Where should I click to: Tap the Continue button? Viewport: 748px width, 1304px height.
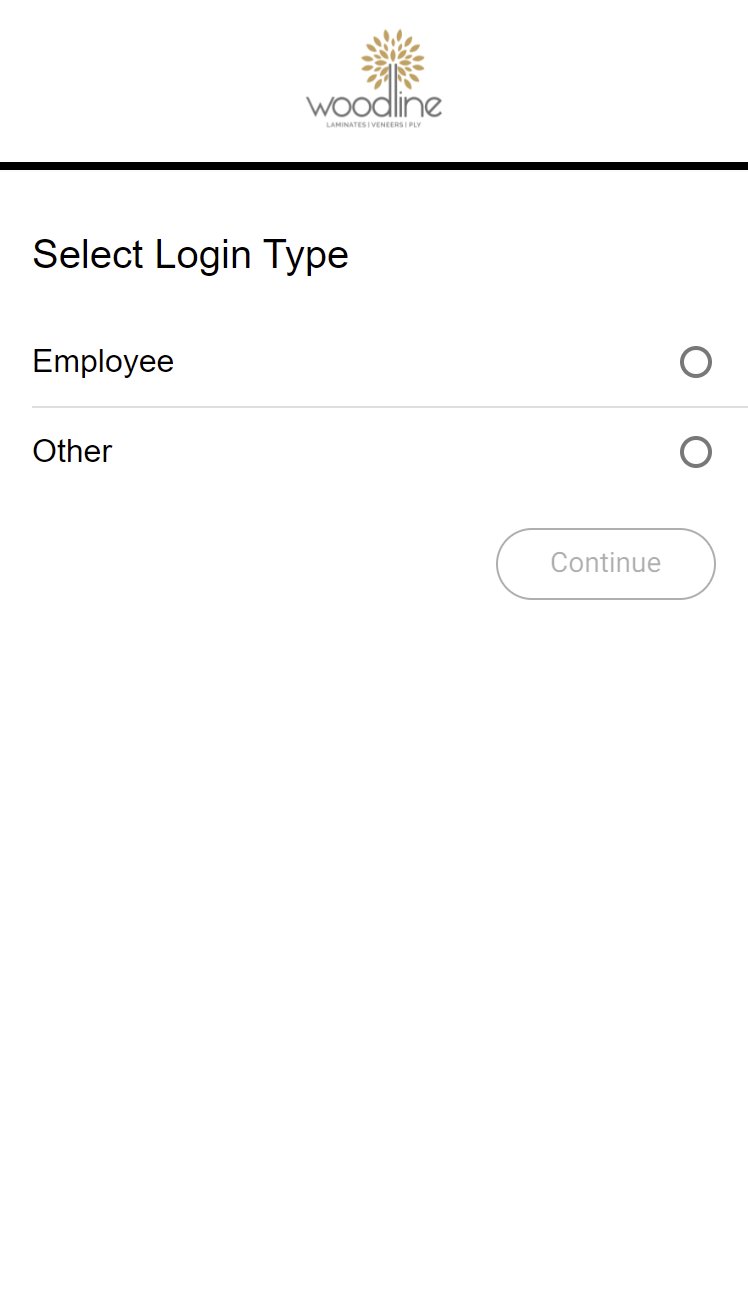click(x=606, y=563)
